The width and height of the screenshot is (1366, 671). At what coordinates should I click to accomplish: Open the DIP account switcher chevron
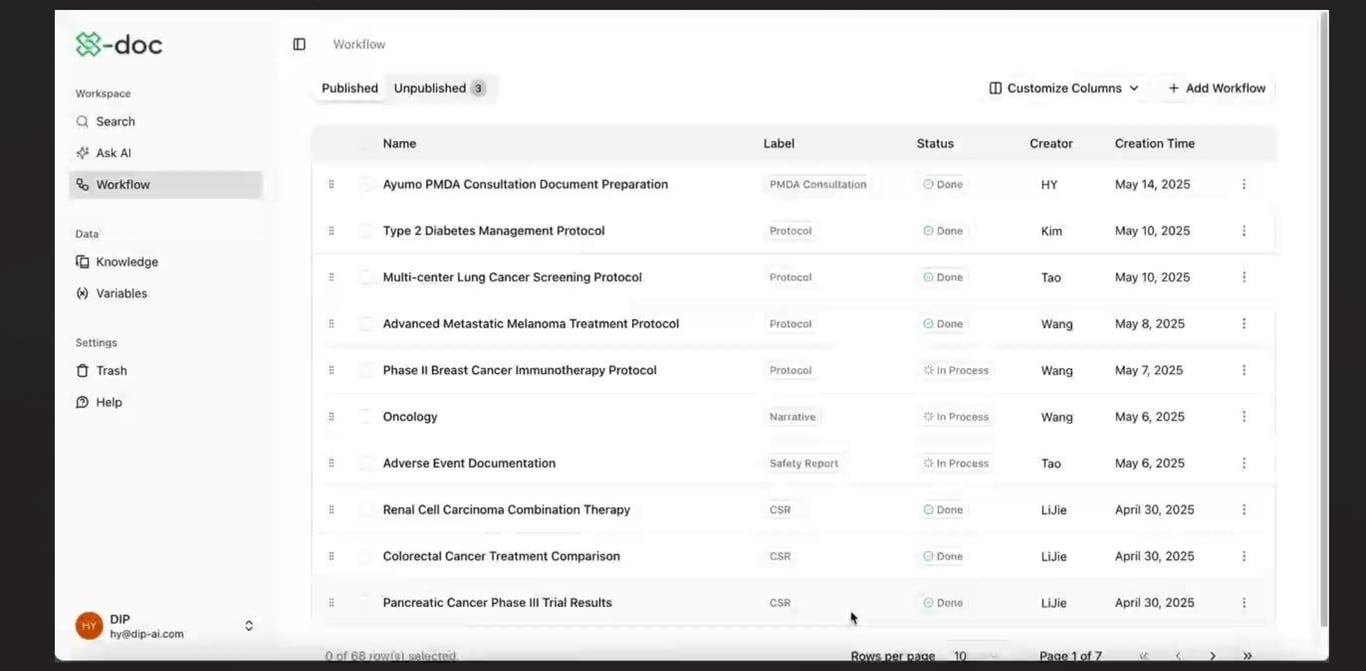tap(248, 625)
